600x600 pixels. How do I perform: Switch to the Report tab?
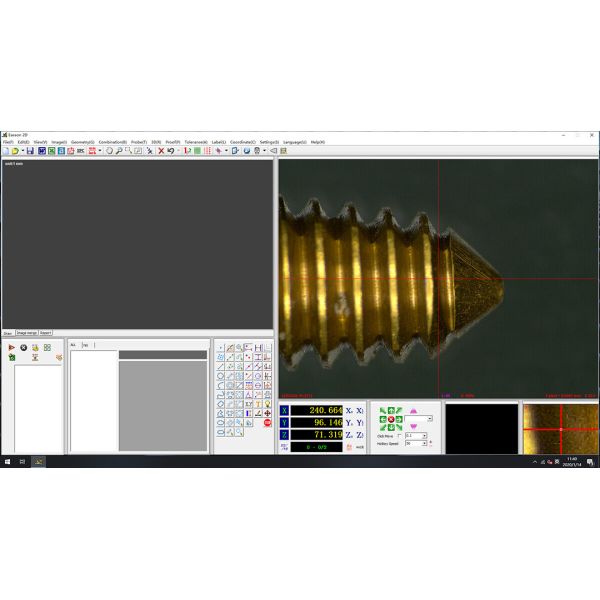[x=46, y=332]
